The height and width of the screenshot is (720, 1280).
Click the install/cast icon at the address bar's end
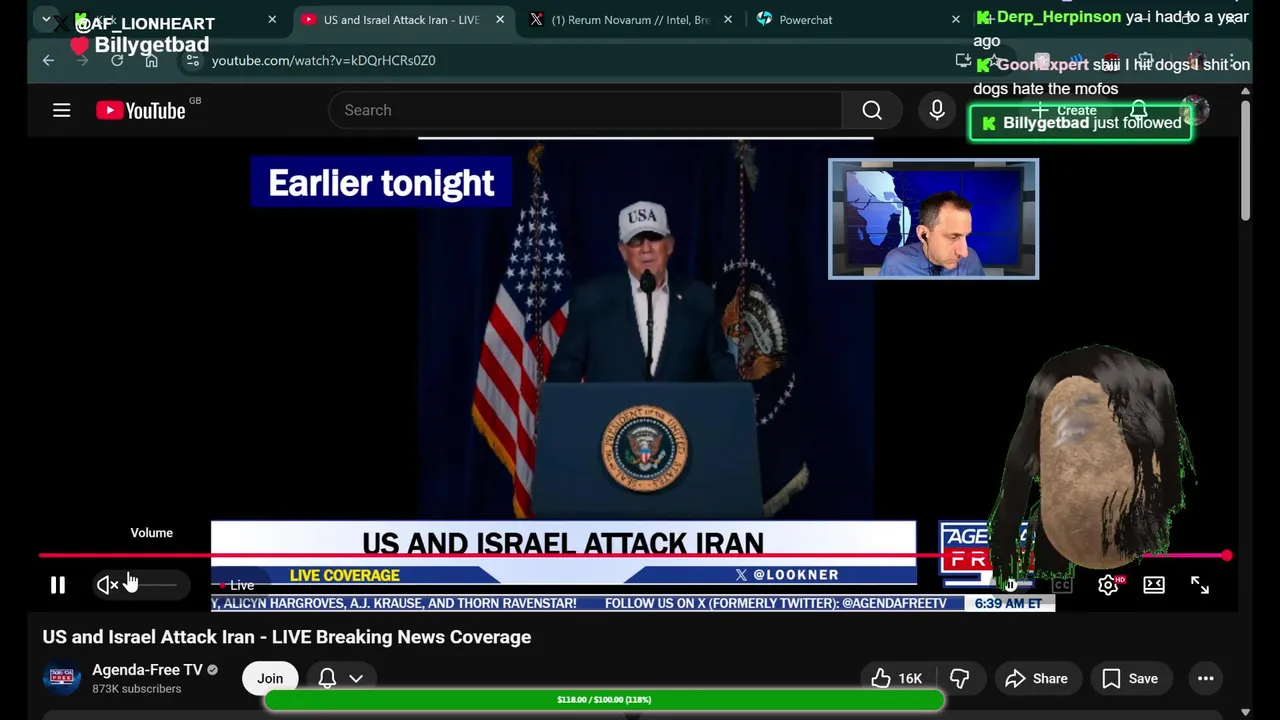pyautogui.click(x=963, y=60)
